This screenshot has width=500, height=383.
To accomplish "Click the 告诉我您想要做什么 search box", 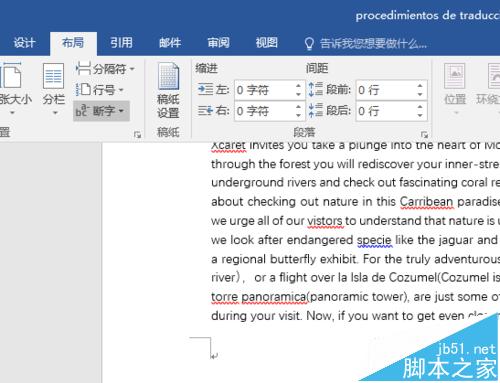I will pyautogui.click(x=373, y=44).
